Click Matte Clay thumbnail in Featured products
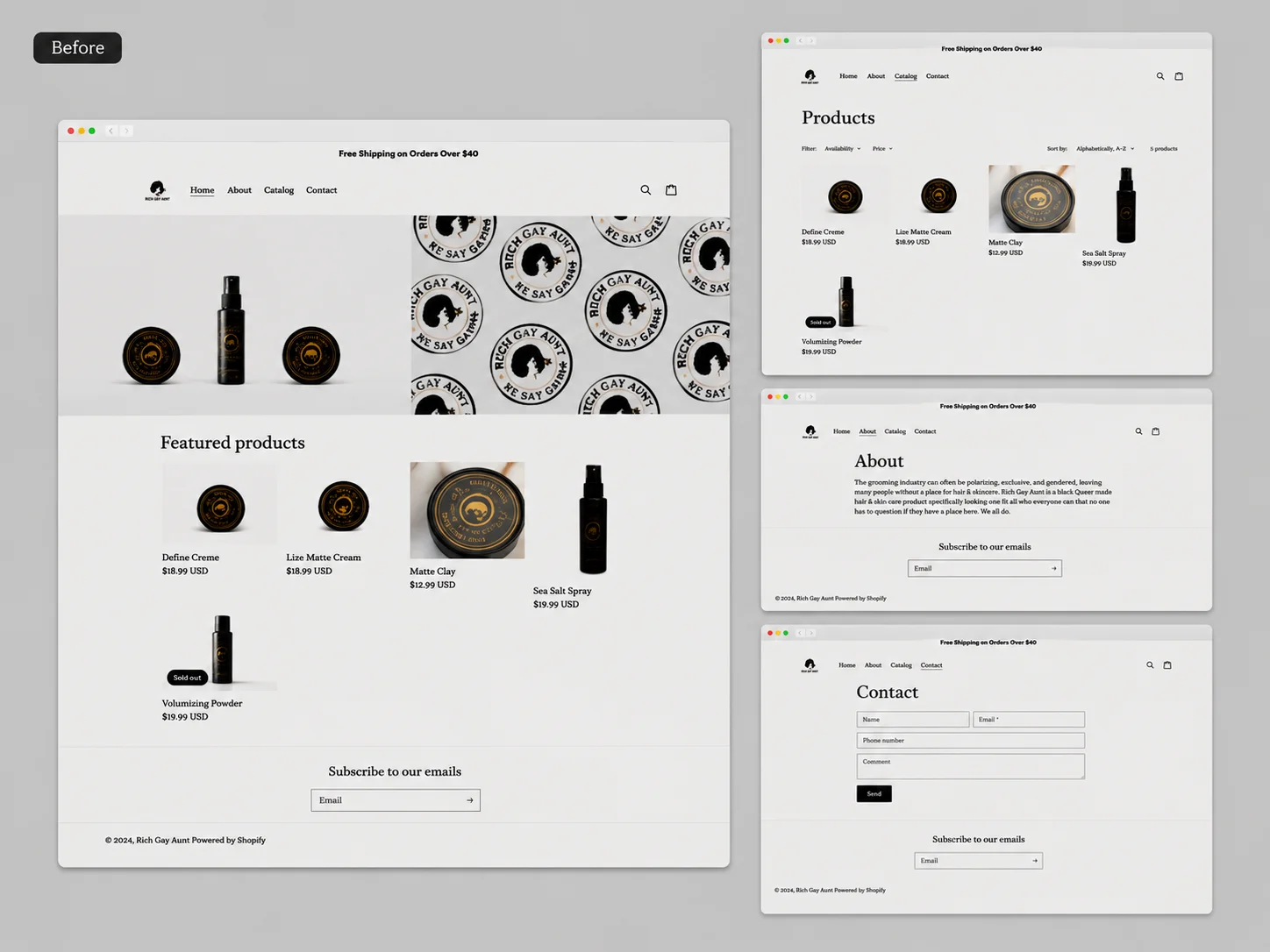 pyautogui.click(x=467, y=510)
